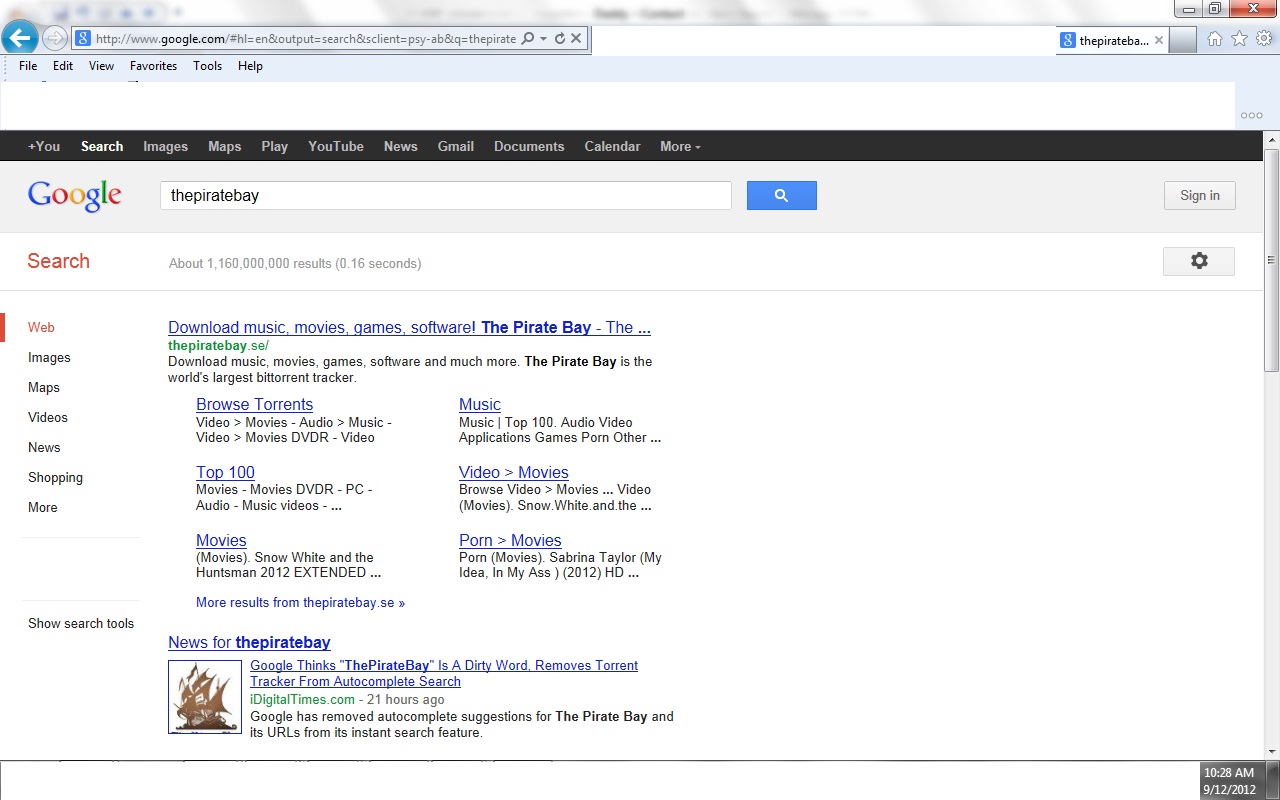The width and height of the screenshot is (1280, 800).
Task: Open Google search settings gear button
Action: (1199, 261)
